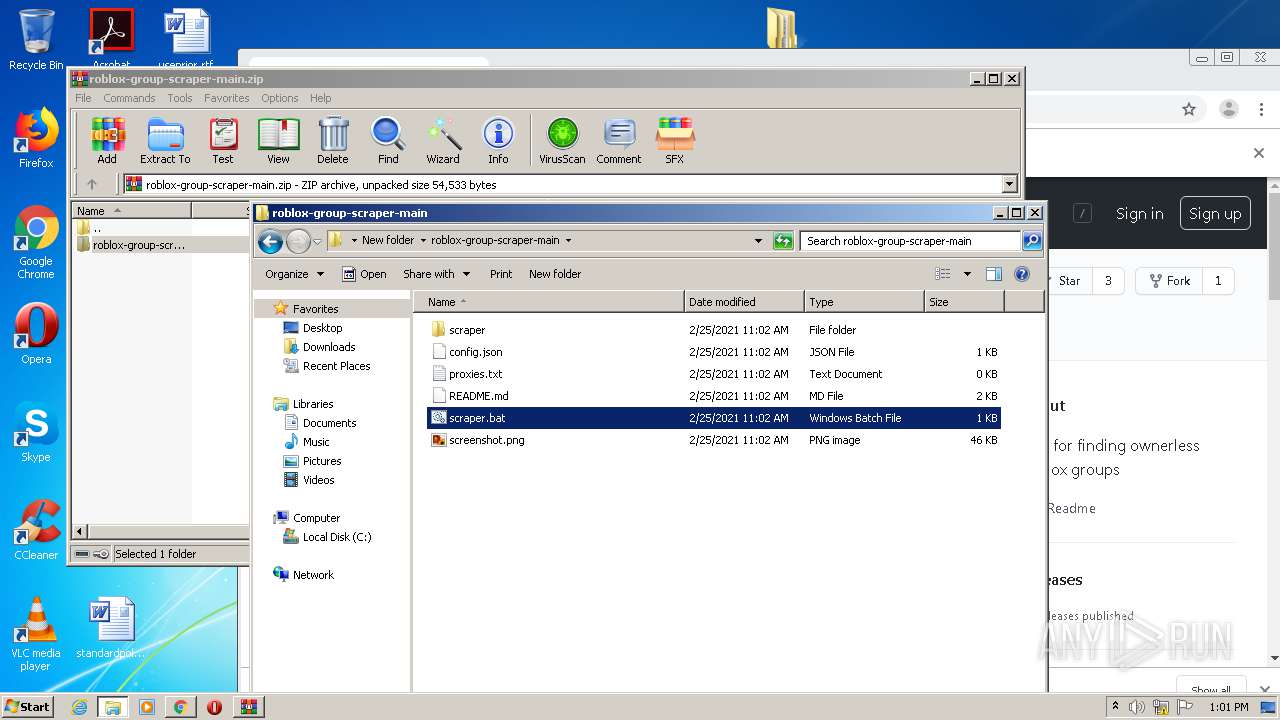Expand the Organize dropdown in Explorer
The image size is (1280, 720).
[294, 274]
